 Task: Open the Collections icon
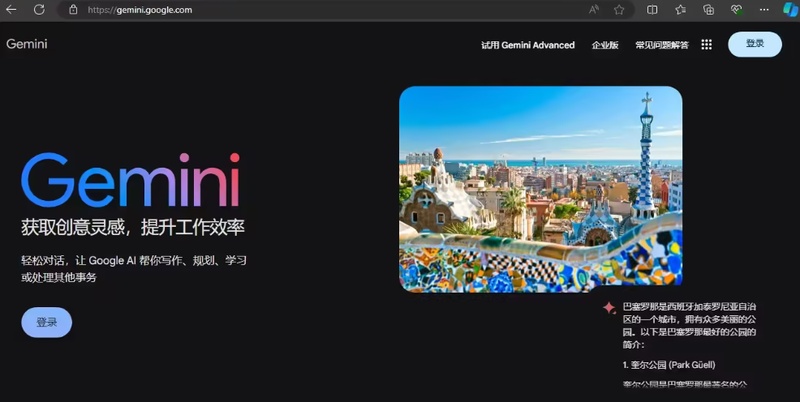(x=708, y=10)
